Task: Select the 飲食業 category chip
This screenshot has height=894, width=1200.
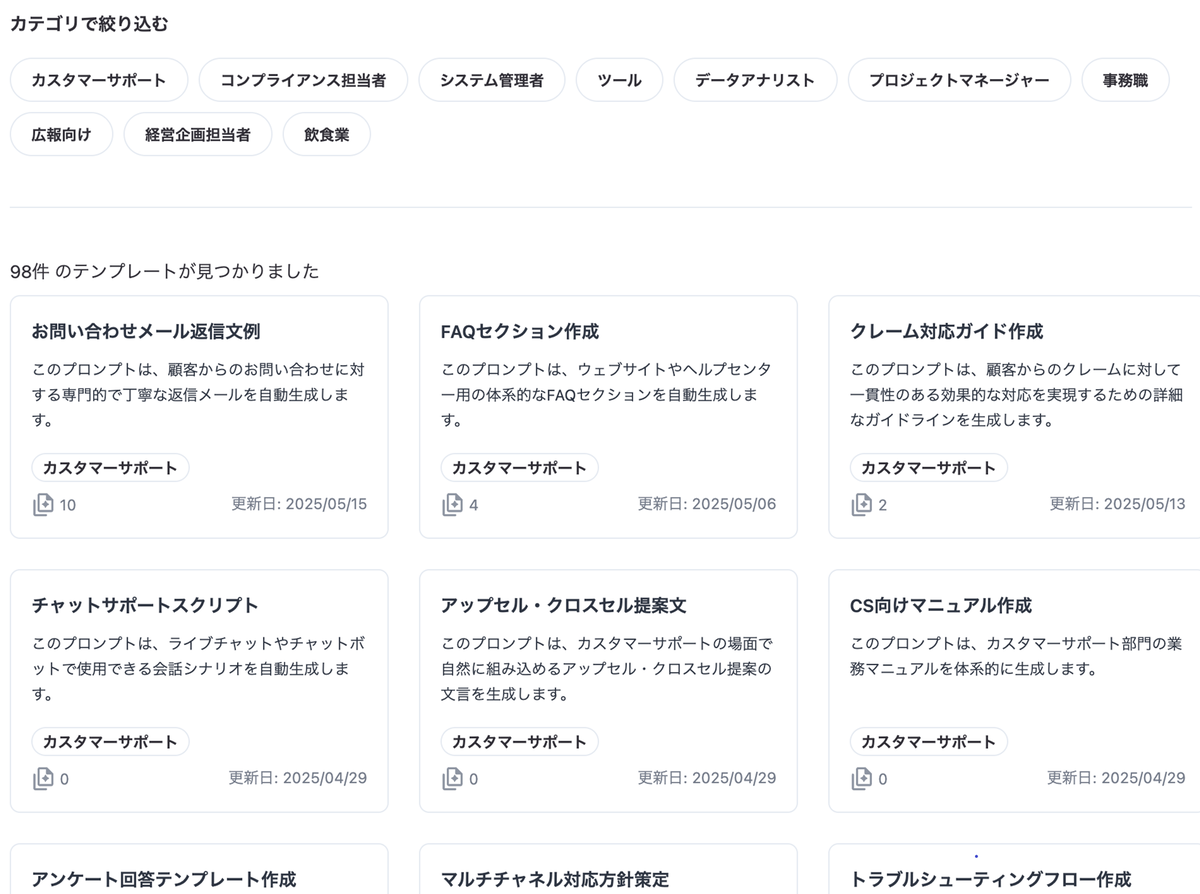Action: [327, 134]
